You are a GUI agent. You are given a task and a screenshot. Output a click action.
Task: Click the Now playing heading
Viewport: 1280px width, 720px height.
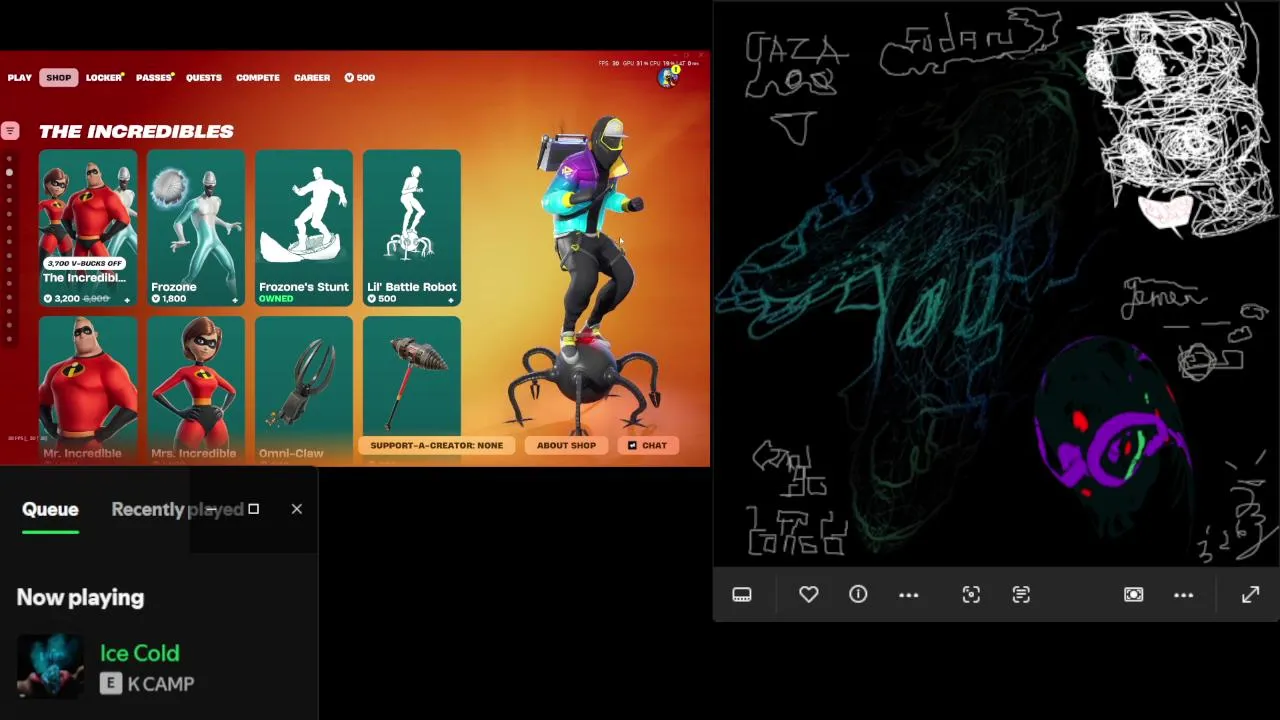(80, 598)
